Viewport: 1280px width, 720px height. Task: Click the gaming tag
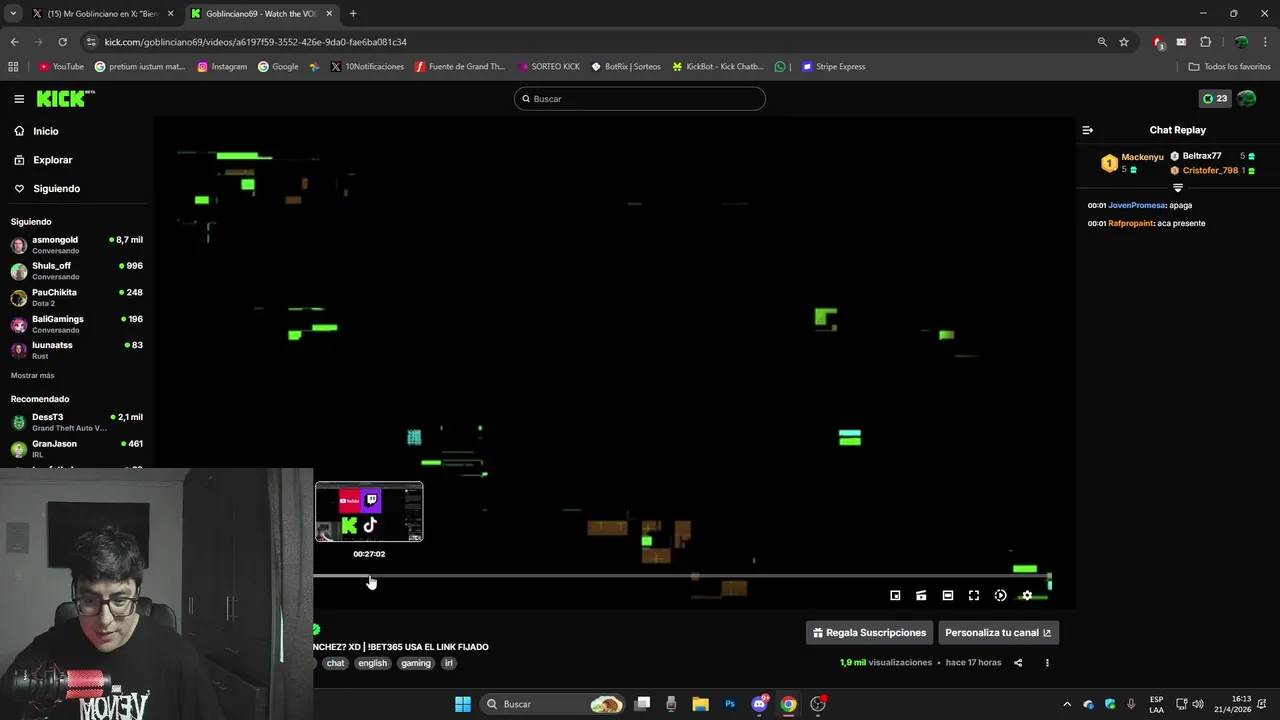tap(416, 663)
